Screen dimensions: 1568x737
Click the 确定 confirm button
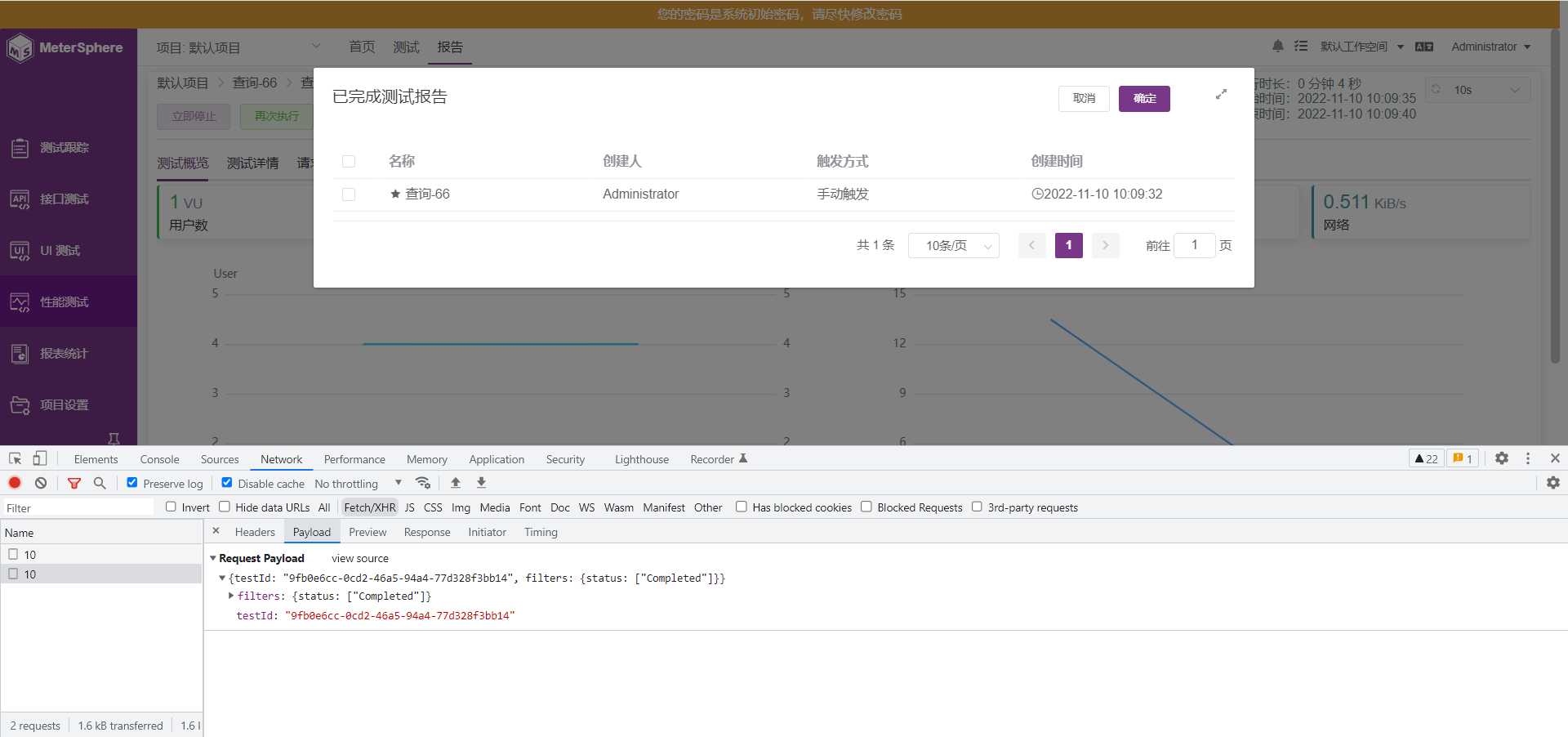[1143, 98]
